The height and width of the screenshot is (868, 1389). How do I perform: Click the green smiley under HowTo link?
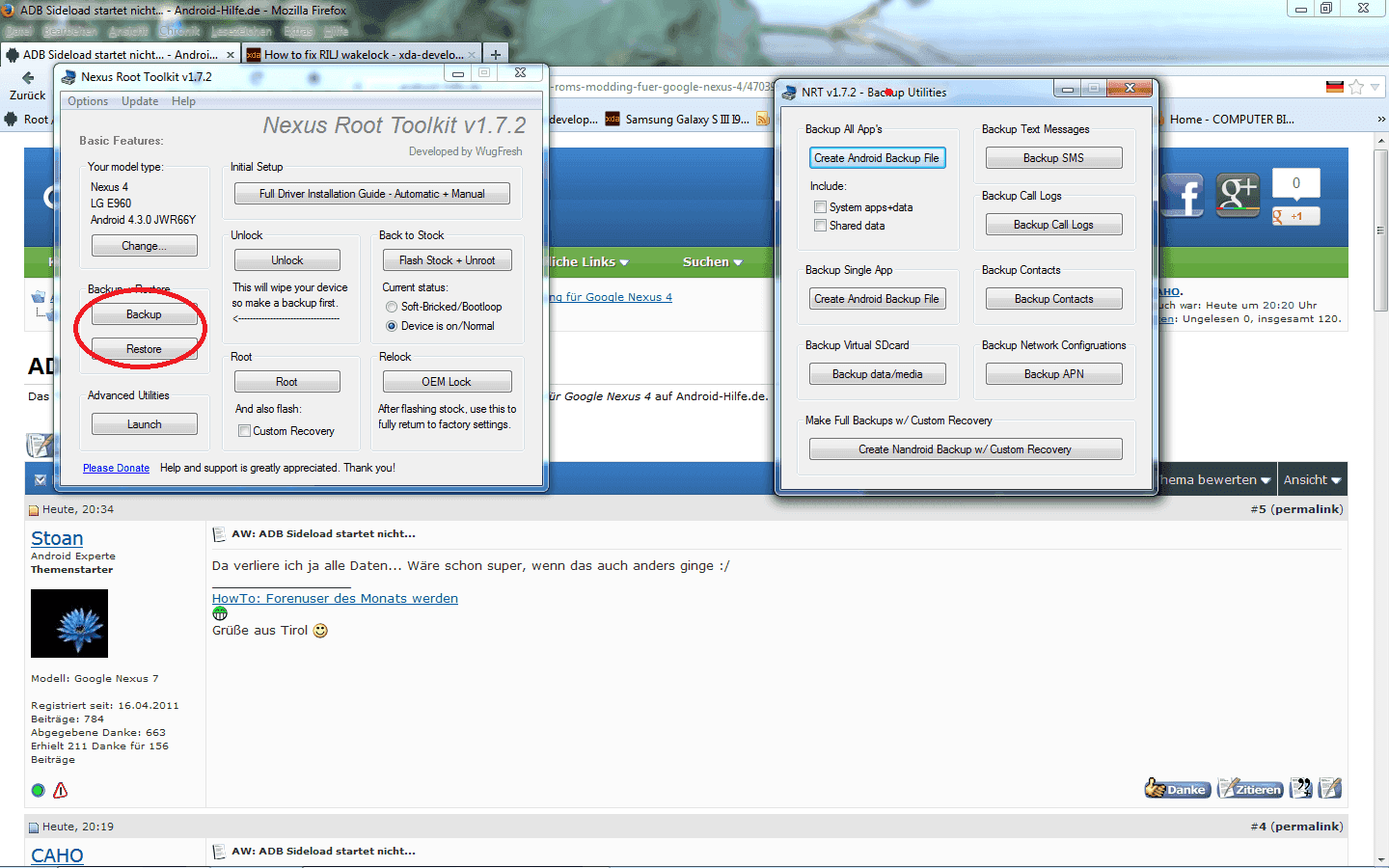click(220, 613)
